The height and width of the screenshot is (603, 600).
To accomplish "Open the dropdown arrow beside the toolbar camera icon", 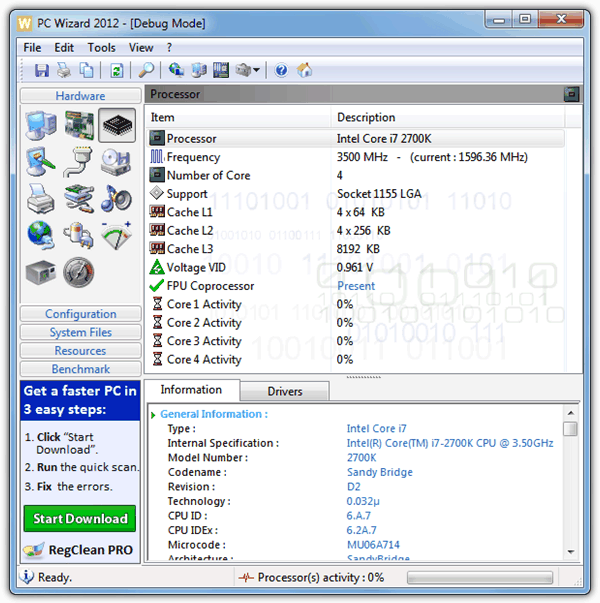I will point(257,70).
